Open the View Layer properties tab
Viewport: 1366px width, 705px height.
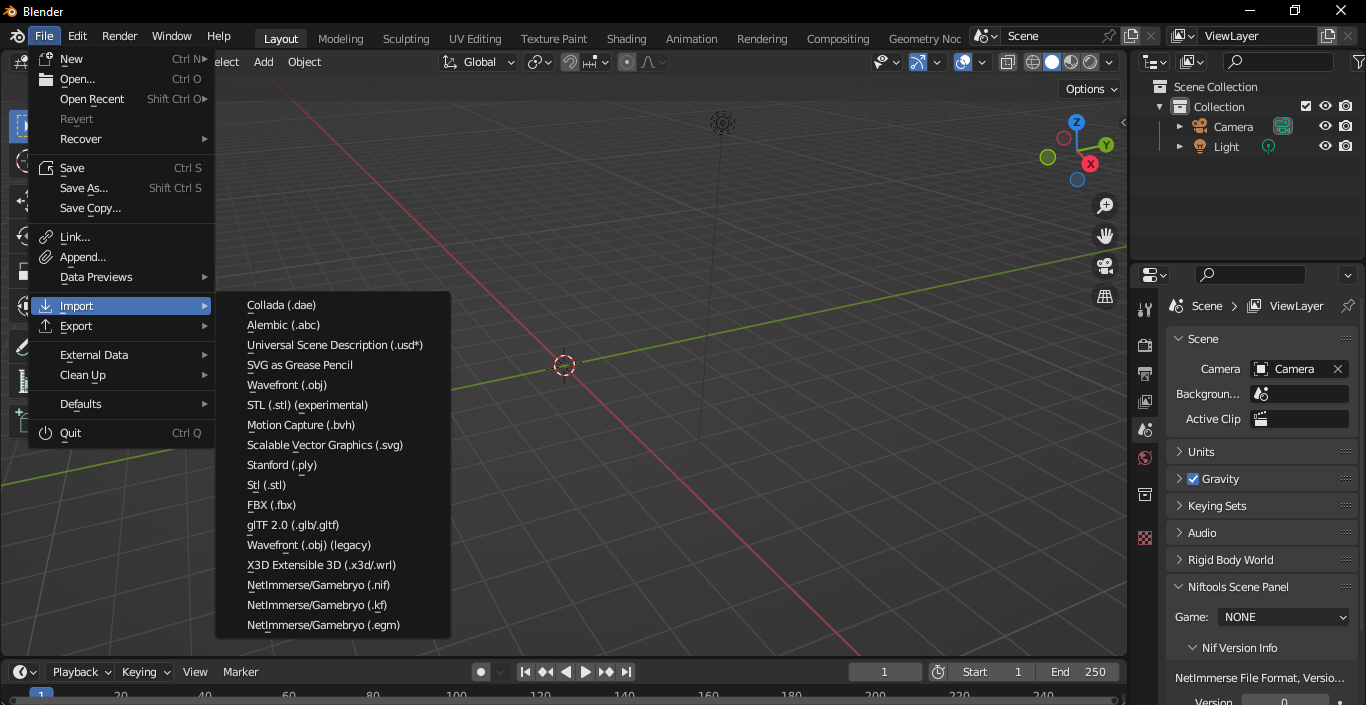pos(1145,402)
